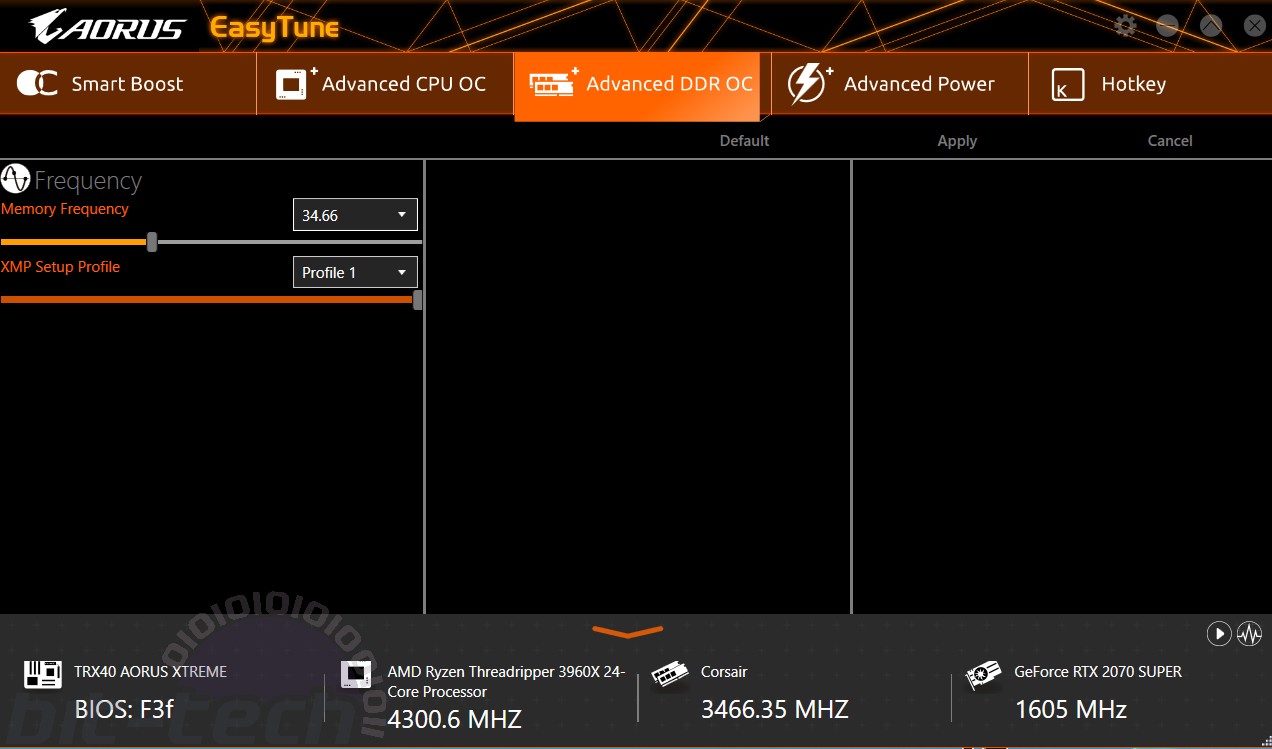Select the Advanced DDR OC tab
This screenshot has width=1272, height=749.
point(637,86)
